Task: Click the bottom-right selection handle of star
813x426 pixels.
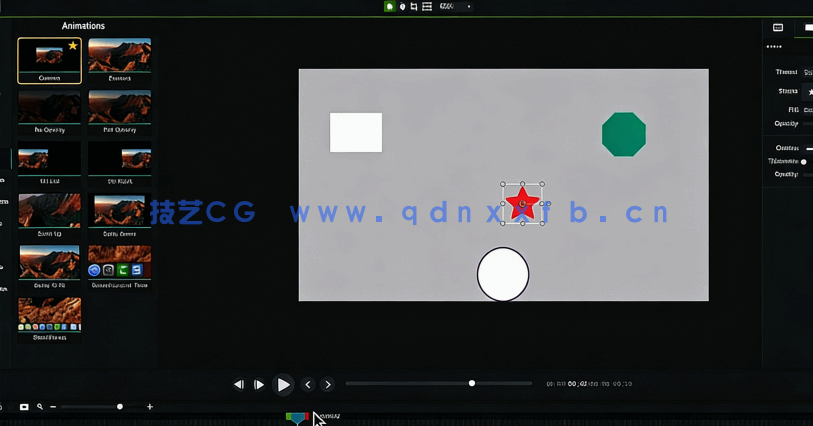Action: (542, 223)
